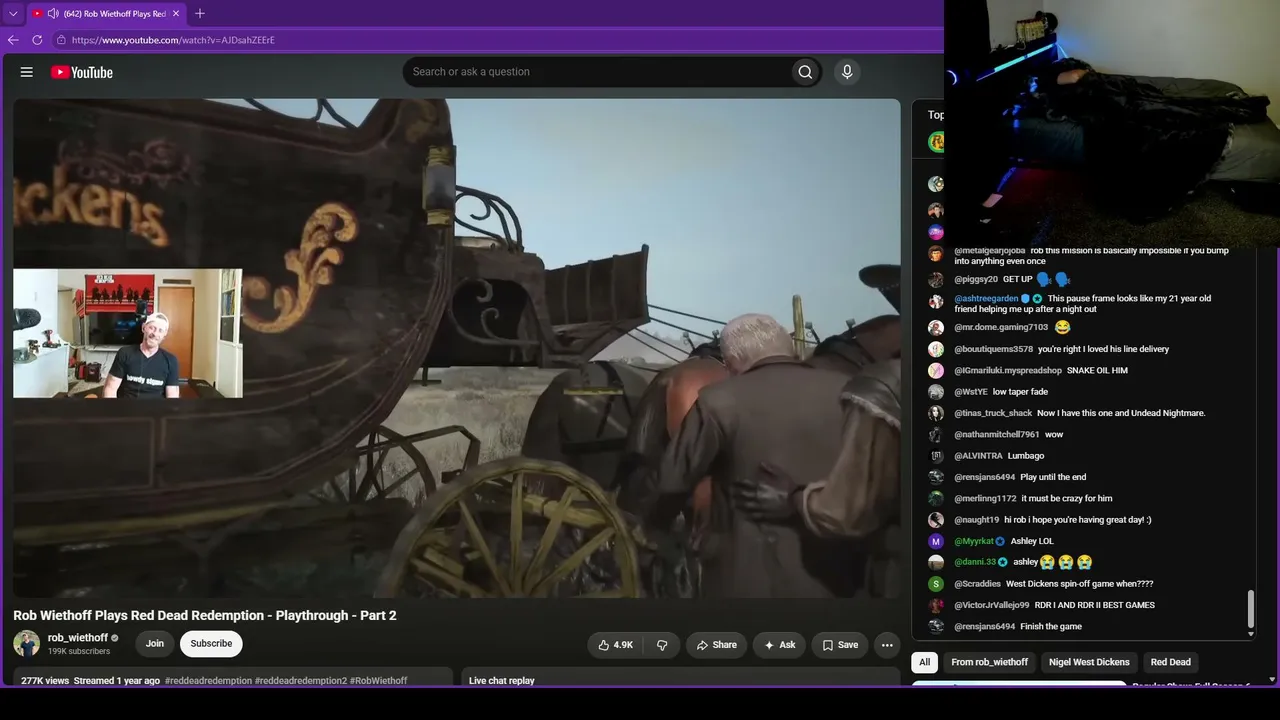Screen dimensions: 1280x720
Task: Open @IGmariluki.myspreadshop's chat avatar
Action: (x=936, y=371)
